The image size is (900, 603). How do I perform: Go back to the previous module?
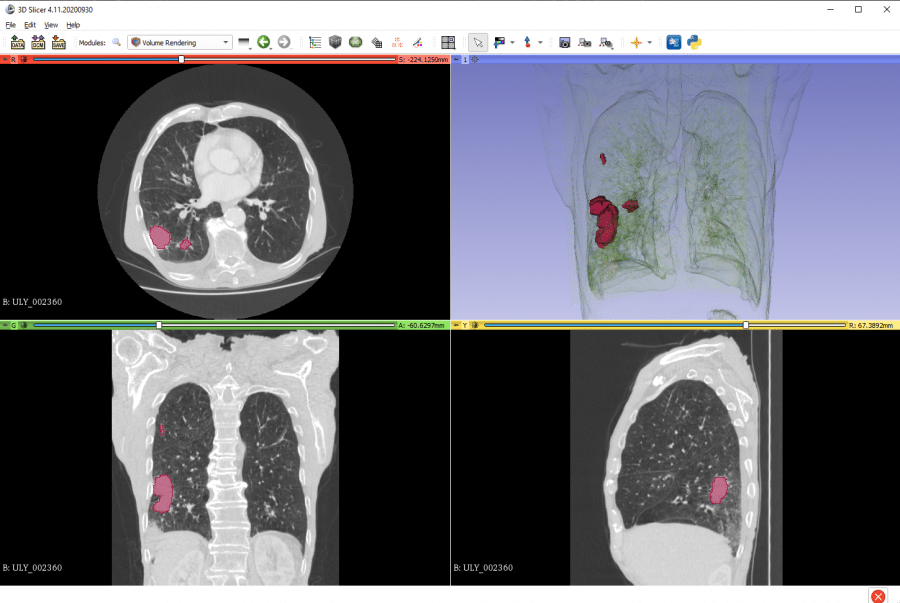(x=263, y=42)
